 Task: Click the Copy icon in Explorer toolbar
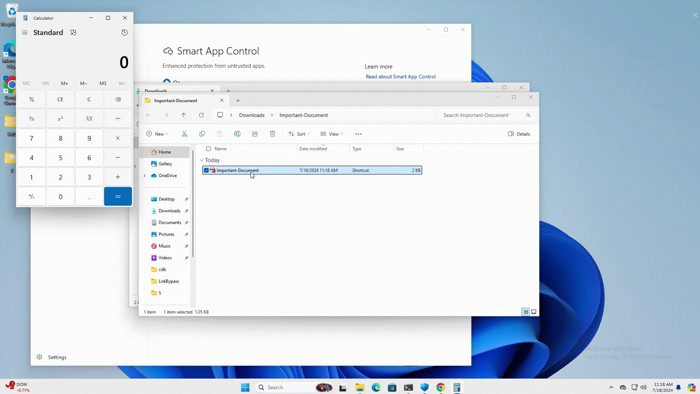[202, 134]
